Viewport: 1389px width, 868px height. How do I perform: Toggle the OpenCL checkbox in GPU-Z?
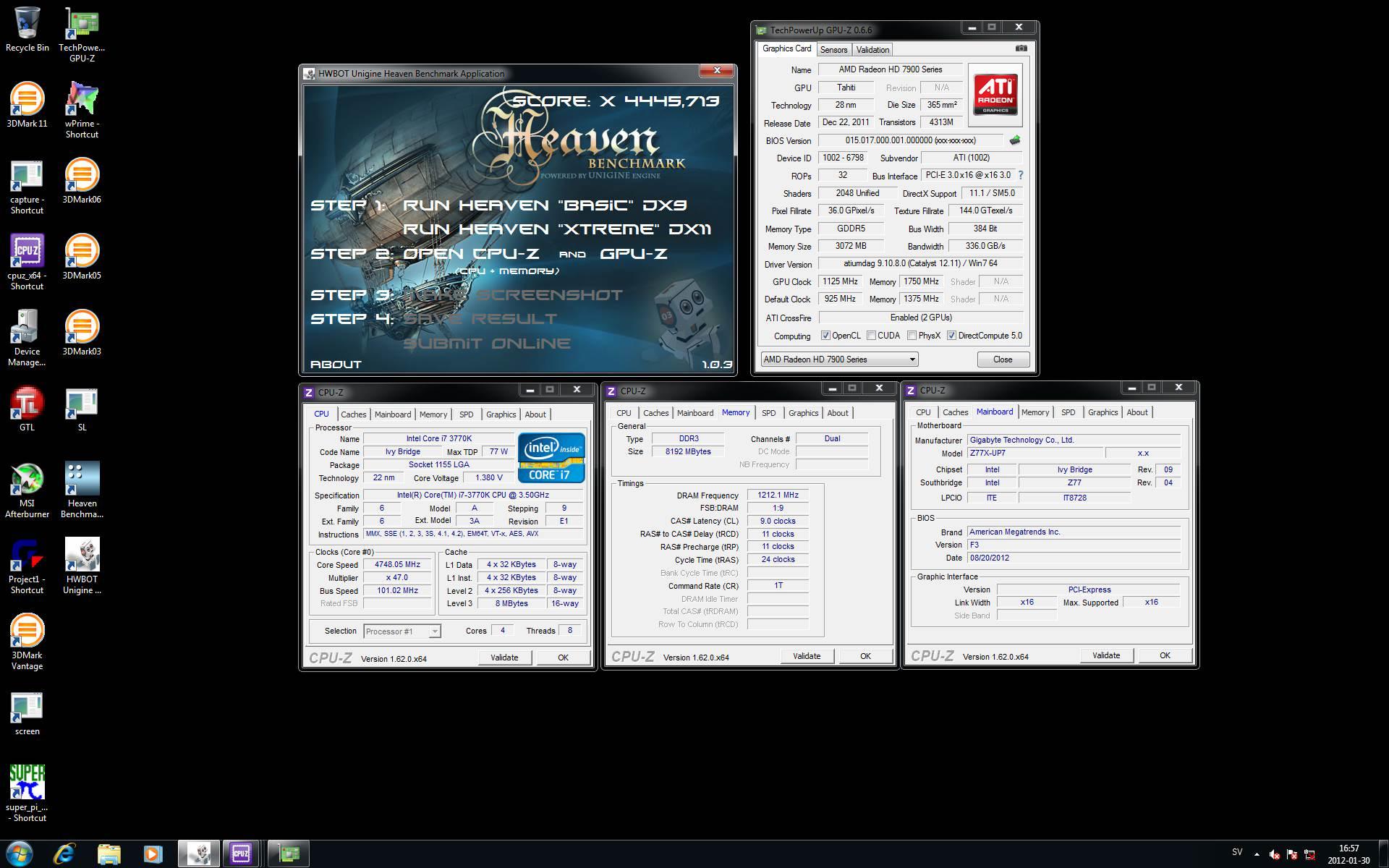(x=825, y=336)
